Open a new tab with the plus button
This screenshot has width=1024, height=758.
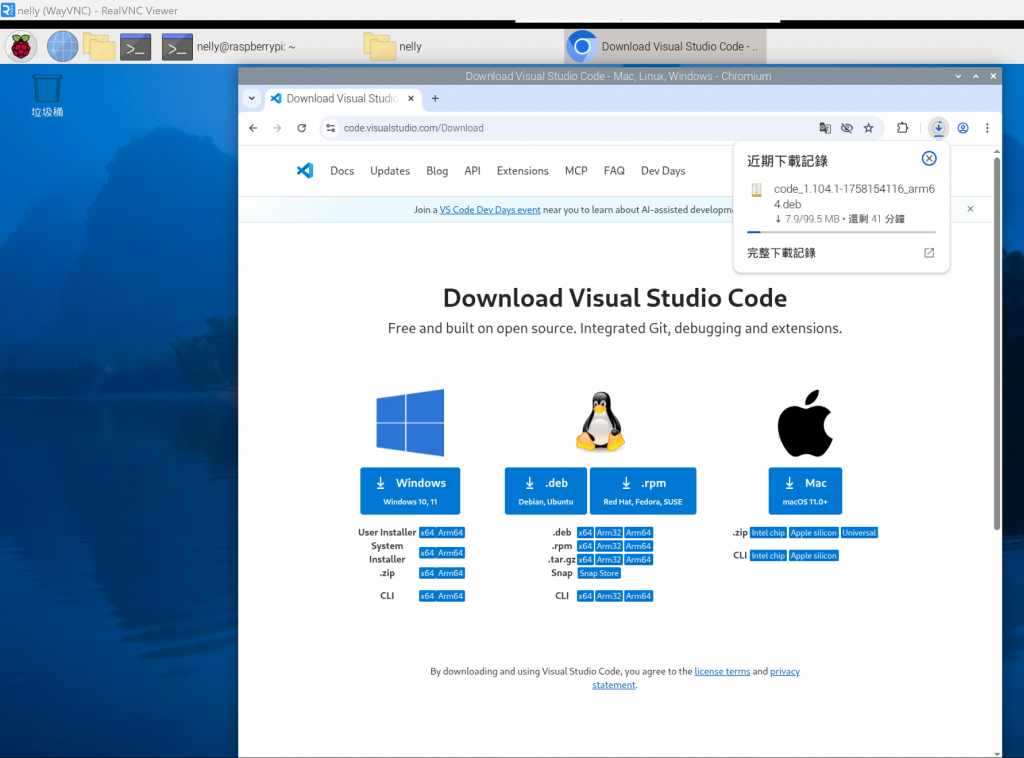click(x=435, y=99)
